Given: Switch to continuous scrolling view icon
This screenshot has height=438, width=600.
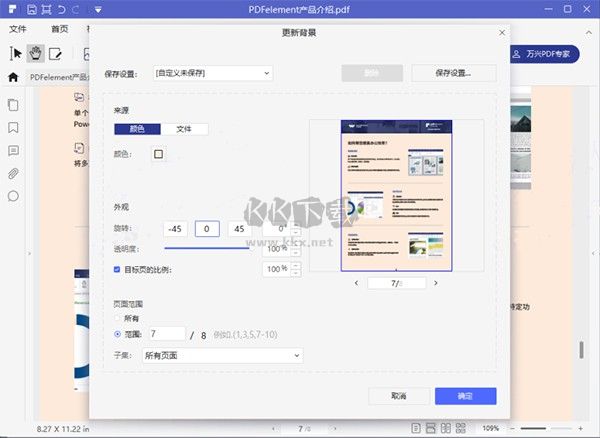Looking at the screenshot, I should (430, 428).
